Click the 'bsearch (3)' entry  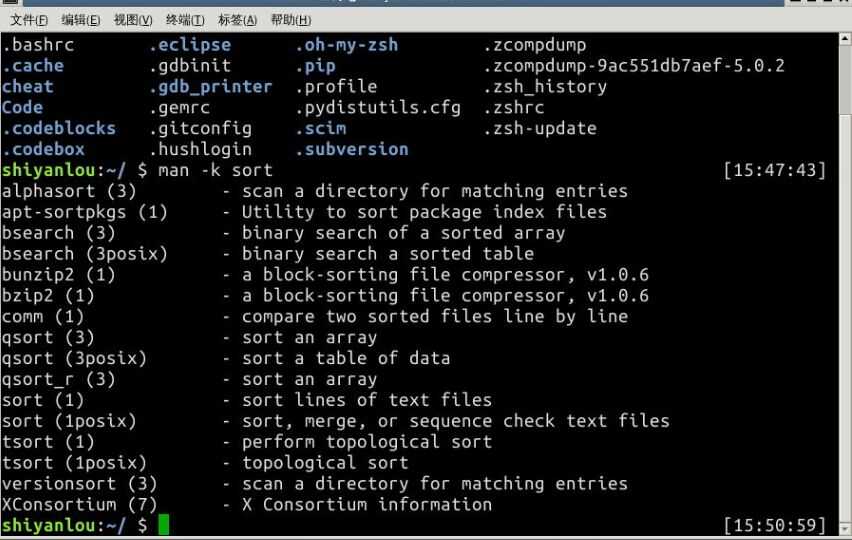(x=59, y=233)
